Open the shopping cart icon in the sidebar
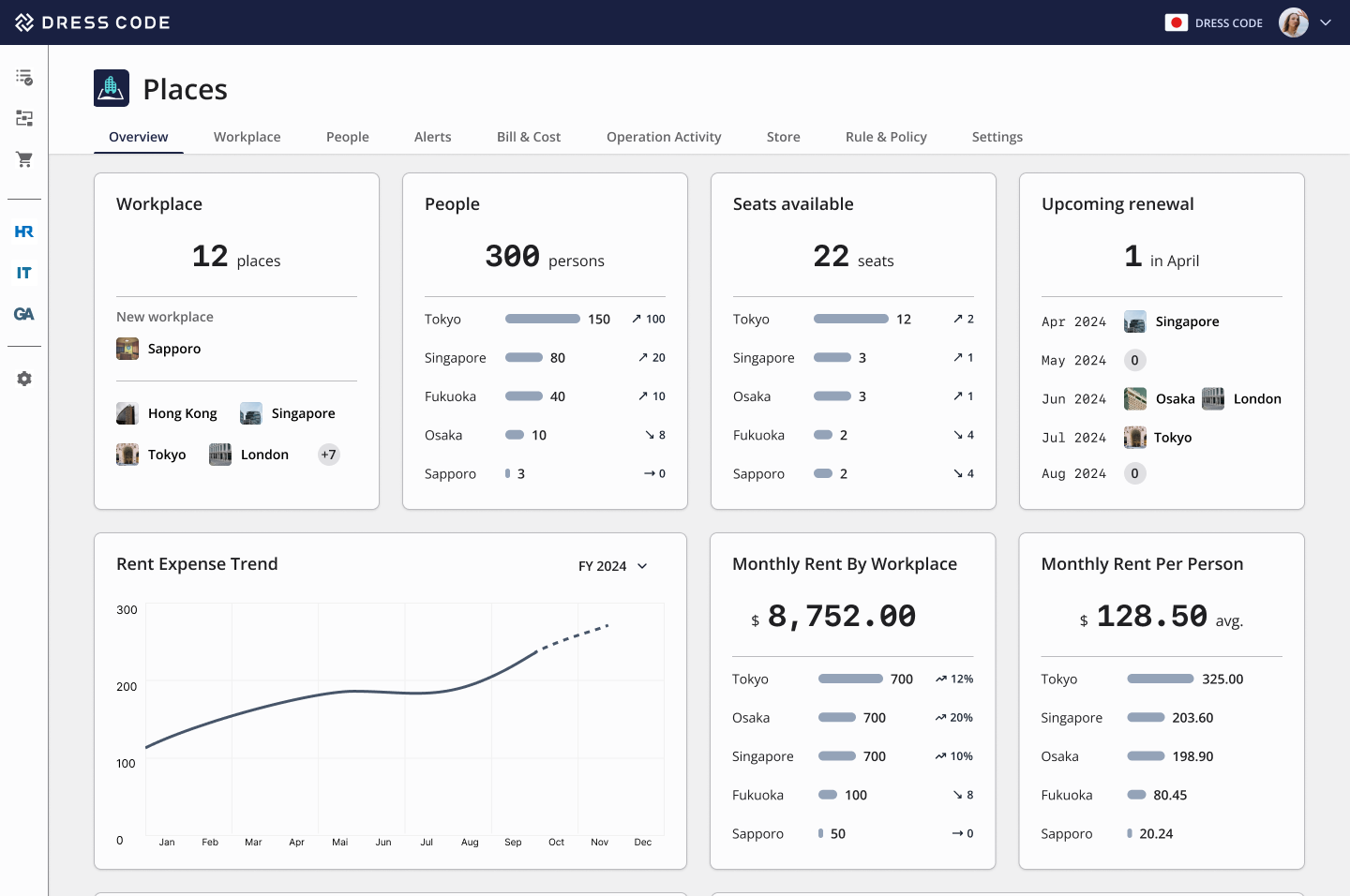Image resolution: width=1350 pixels, height=896 pixels. [x=23, y=159]
